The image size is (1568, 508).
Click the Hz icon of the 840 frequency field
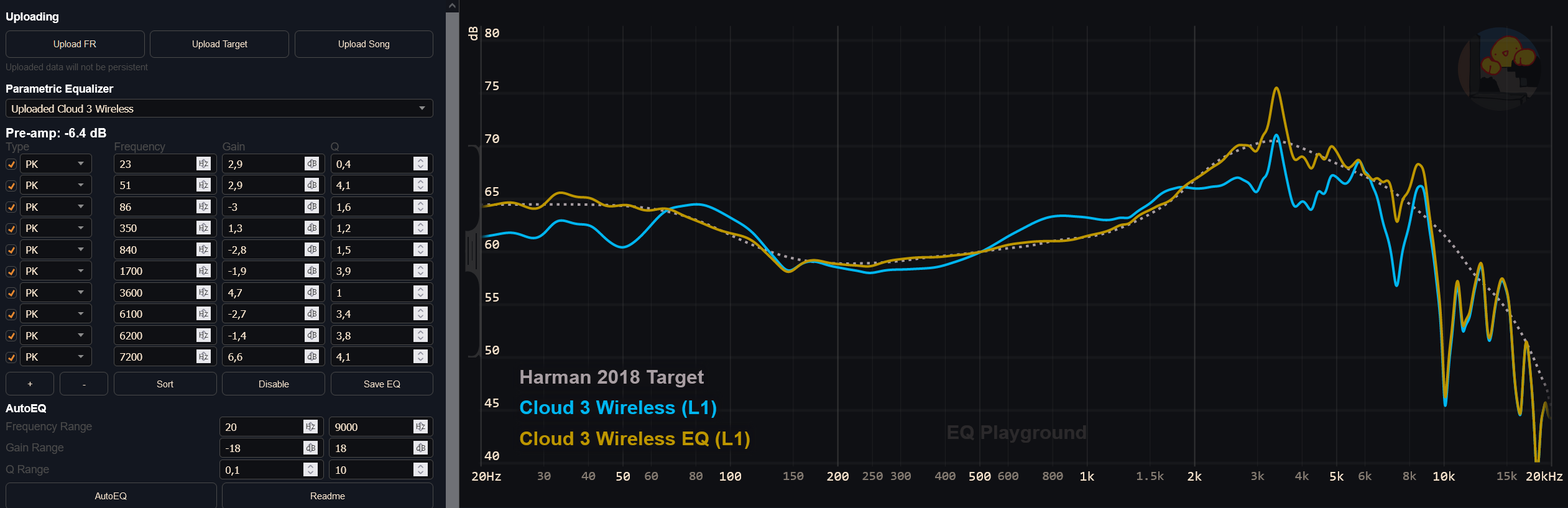pos(203,249)
